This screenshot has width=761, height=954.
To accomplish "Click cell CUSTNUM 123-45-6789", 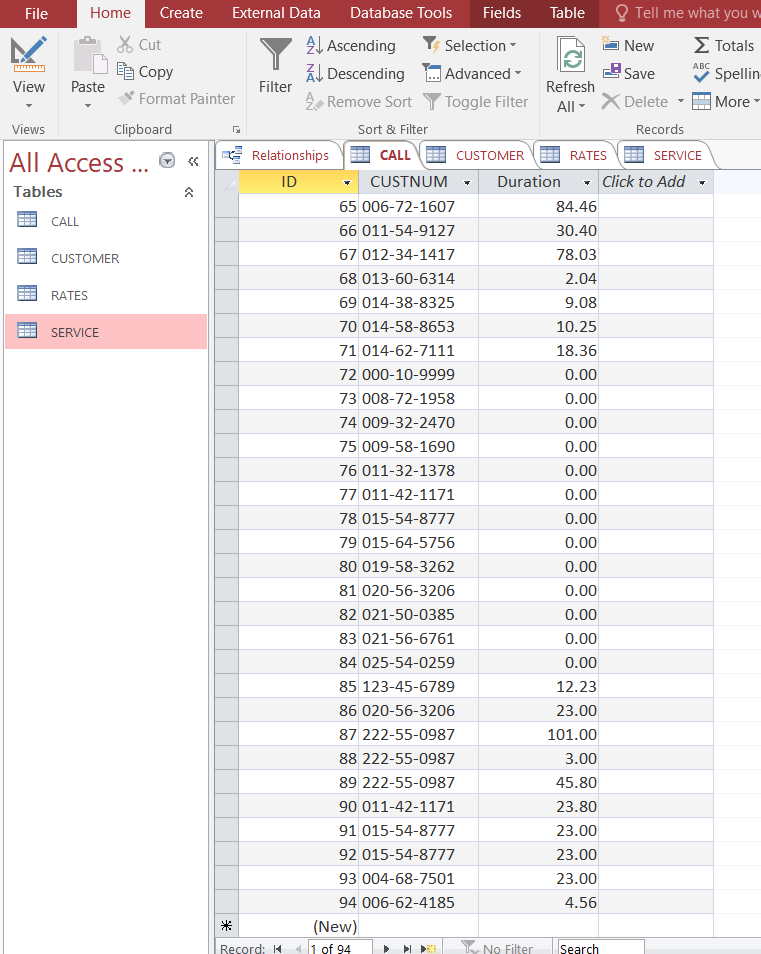I will click(x=419, y=686).
